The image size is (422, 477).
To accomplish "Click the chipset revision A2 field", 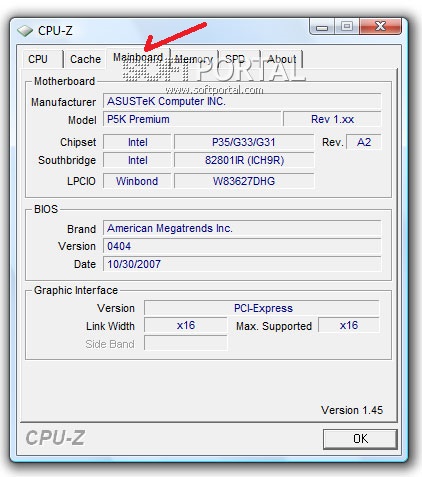I will point(364,142).
